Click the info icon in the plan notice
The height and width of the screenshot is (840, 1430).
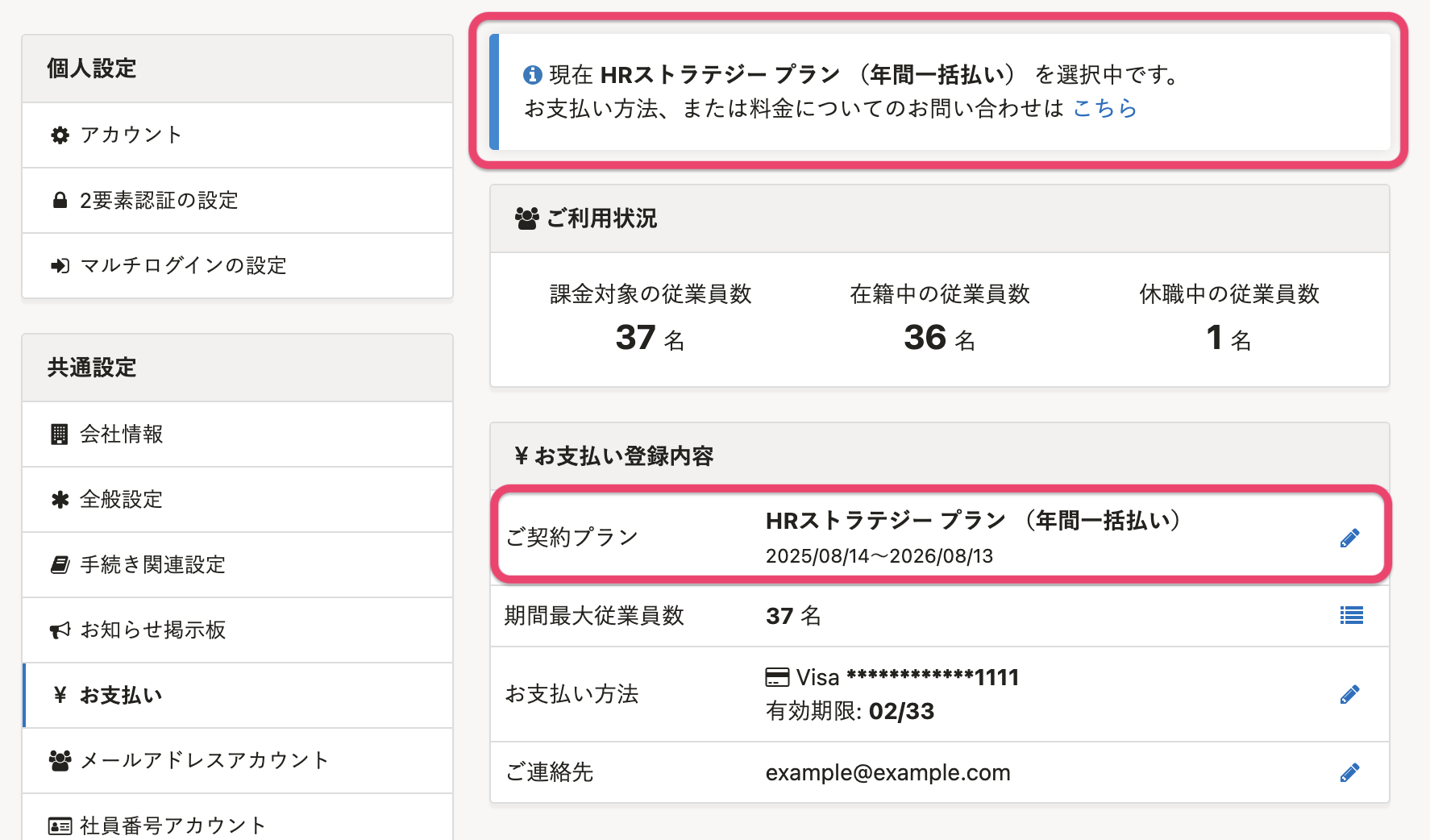pos(532,75)
